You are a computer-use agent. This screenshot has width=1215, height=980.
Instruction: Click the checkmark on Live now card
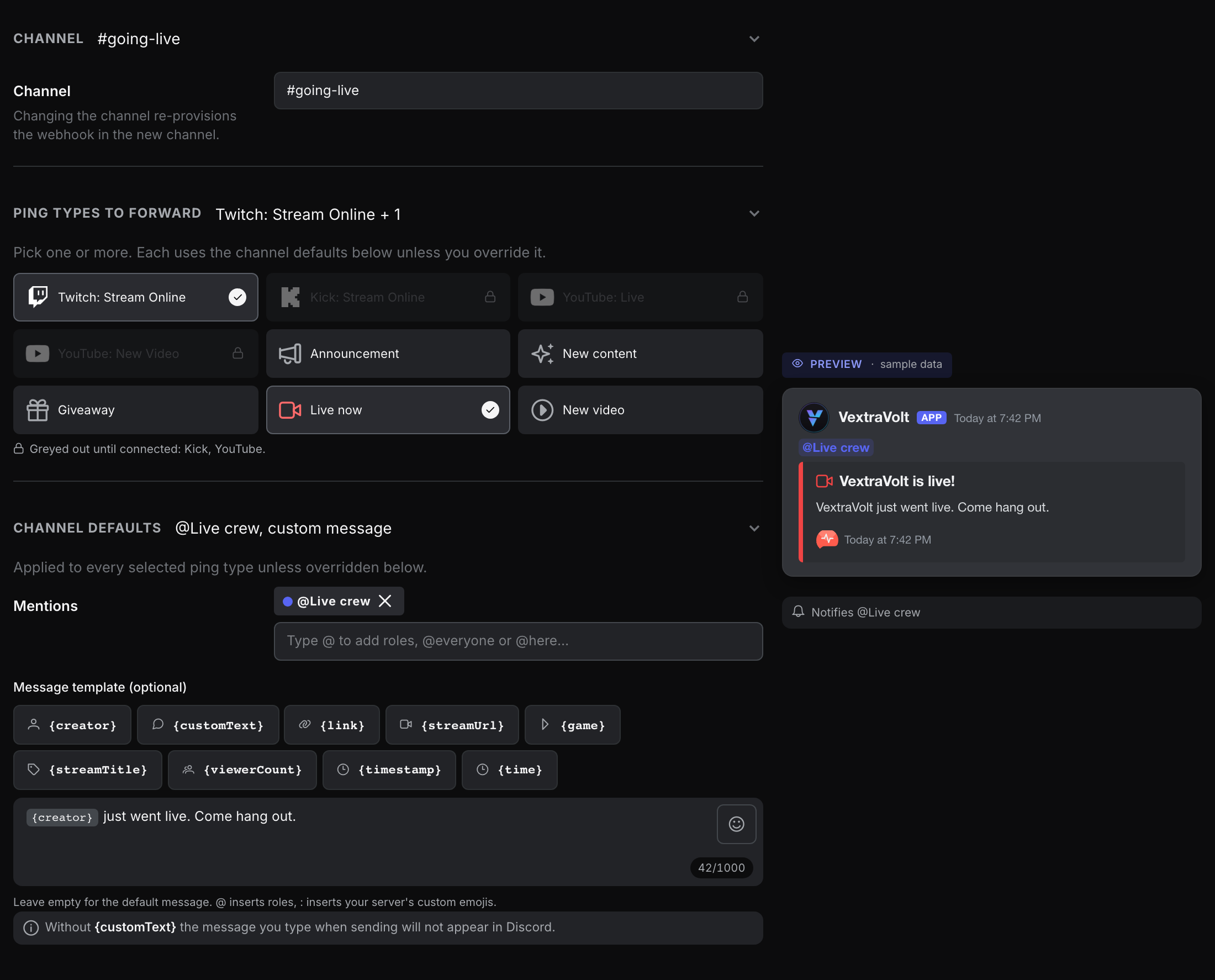pyautogui.click(x=490, y=410)
